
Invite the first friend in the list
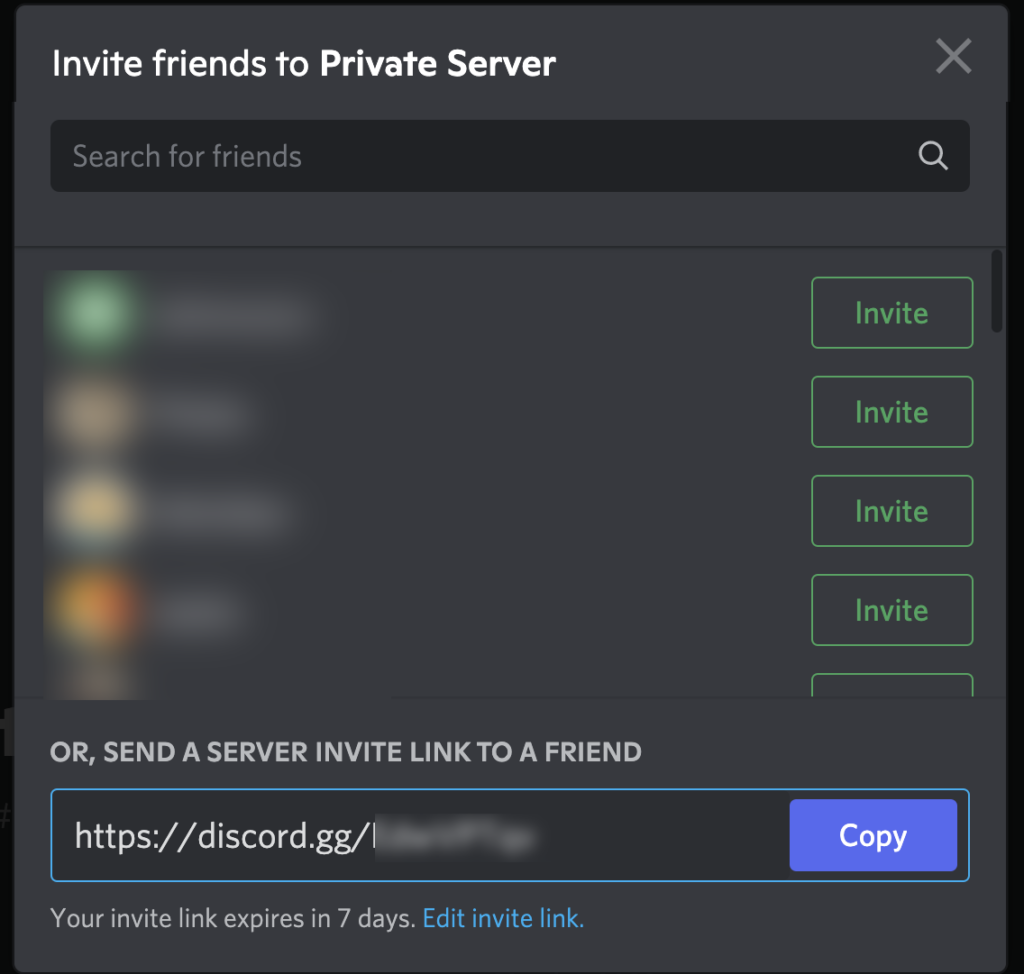[x=891, y=312]
